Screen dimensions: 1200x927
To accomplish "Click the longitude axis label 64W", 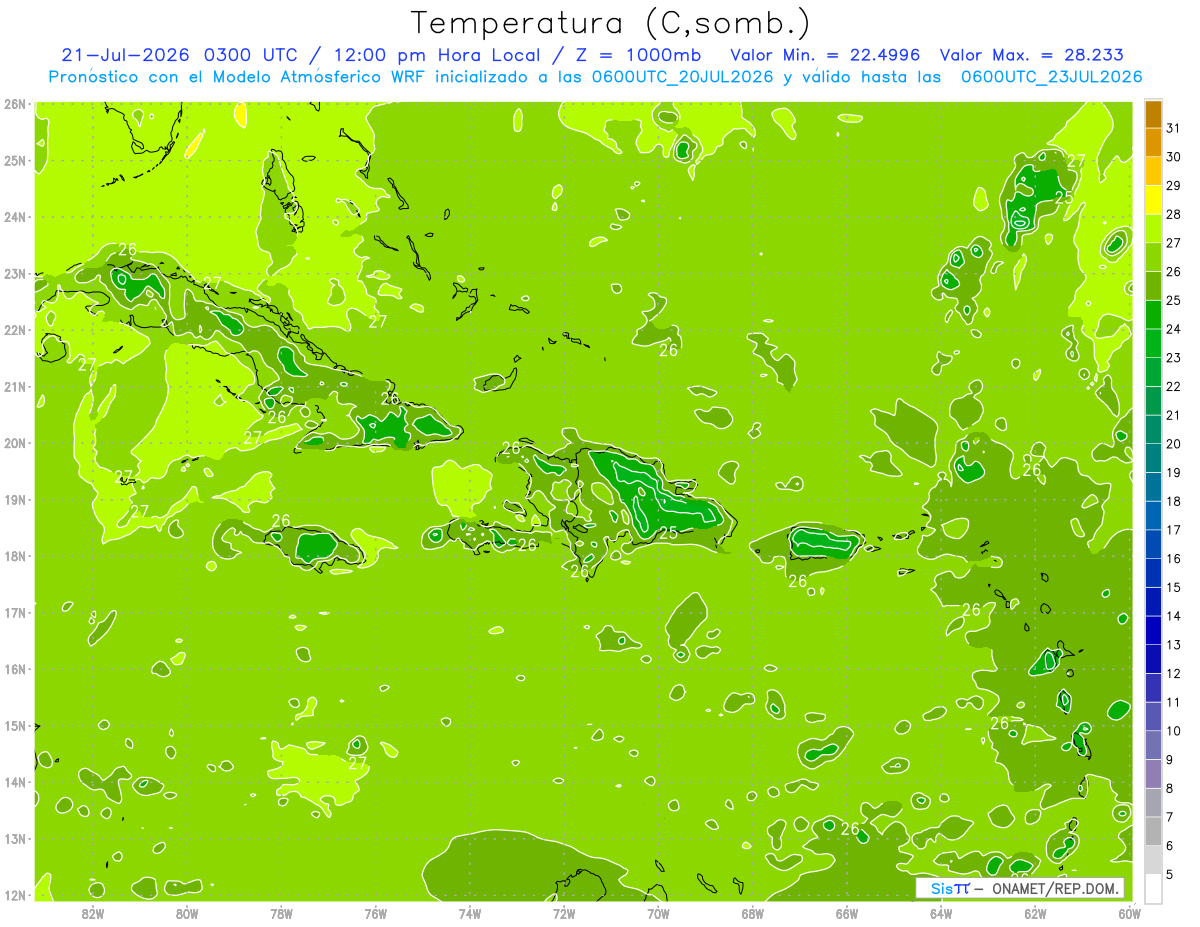I will pos(941,913).
